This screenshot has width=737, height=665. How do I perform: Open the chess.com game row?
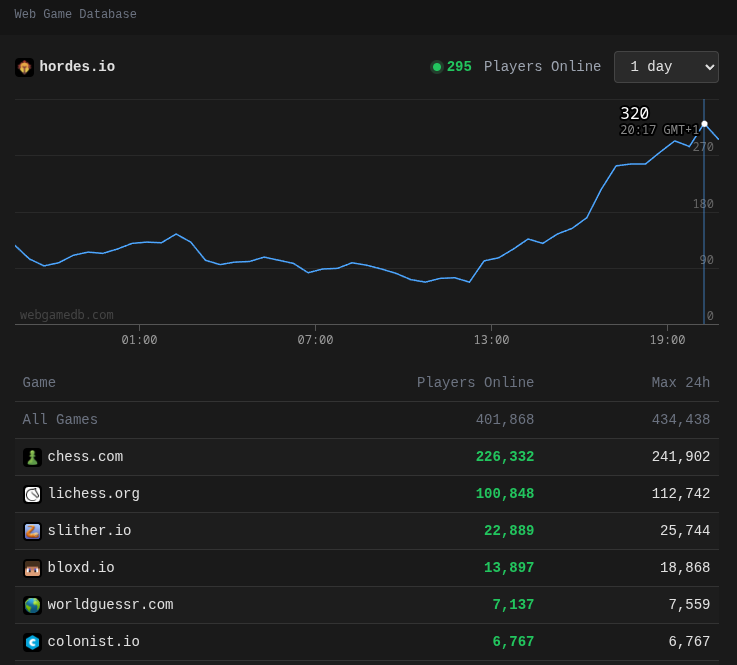[367, 457]
